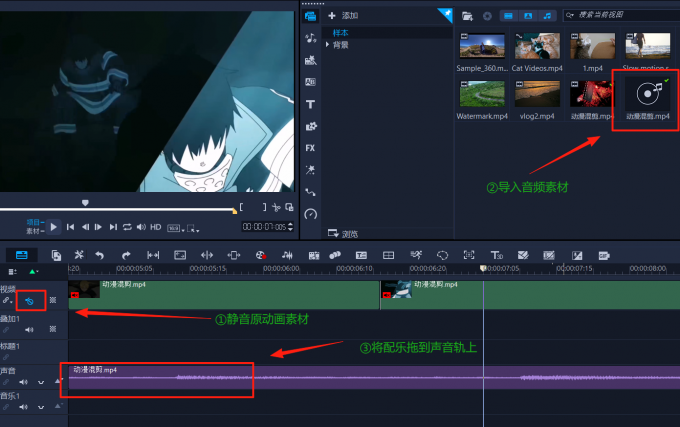Select the 样本 library folder
Image resolution: width=680 pixels, height=427 pixels.
341,33
